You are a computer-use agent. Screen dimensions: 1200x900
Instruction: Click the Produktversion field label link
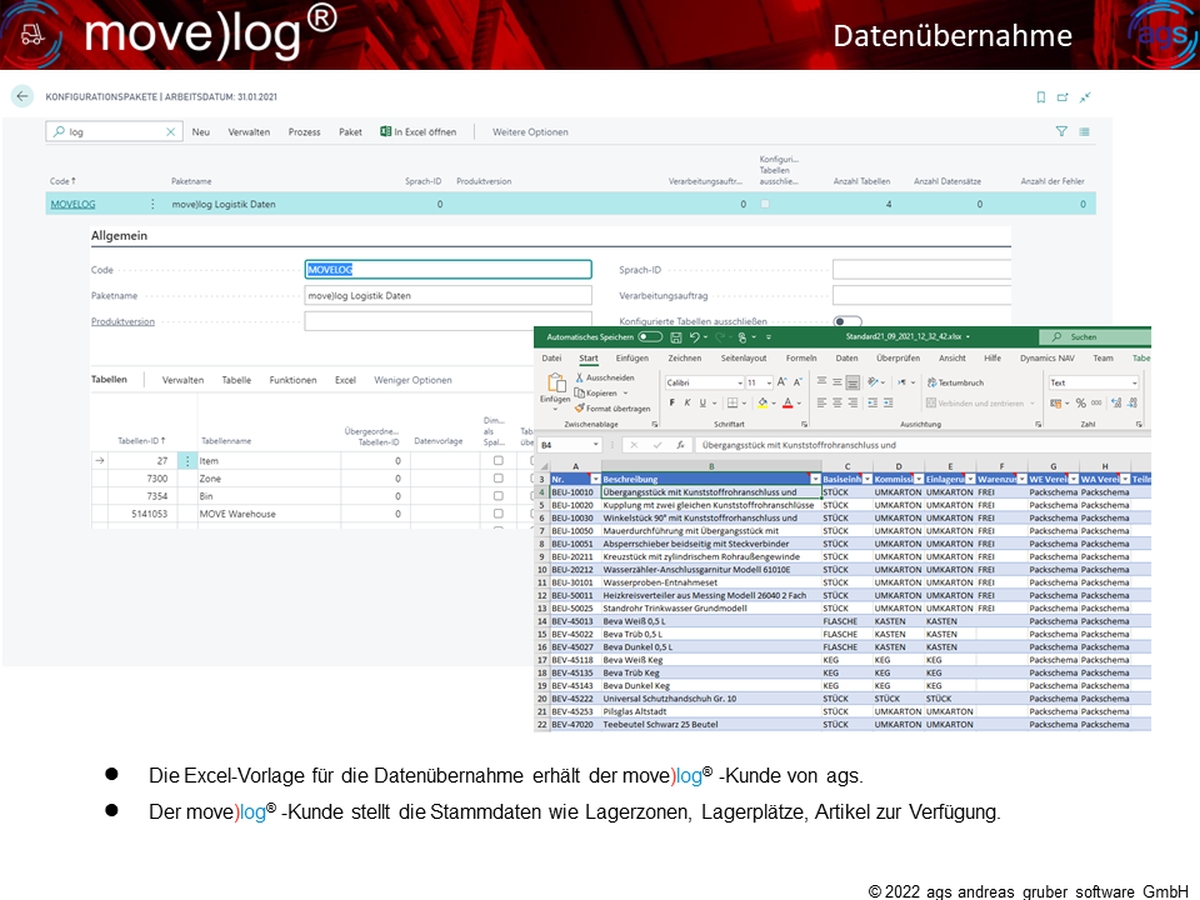pyautogui.click(x=123, y=322)
